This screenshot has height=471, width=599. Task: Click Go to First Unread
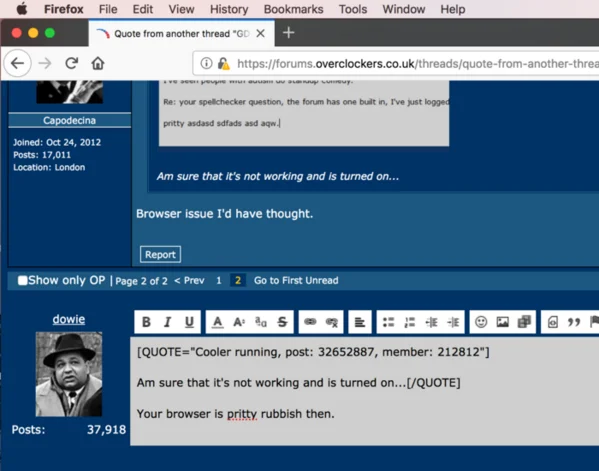pyautogui.click(x=296, y=280)
